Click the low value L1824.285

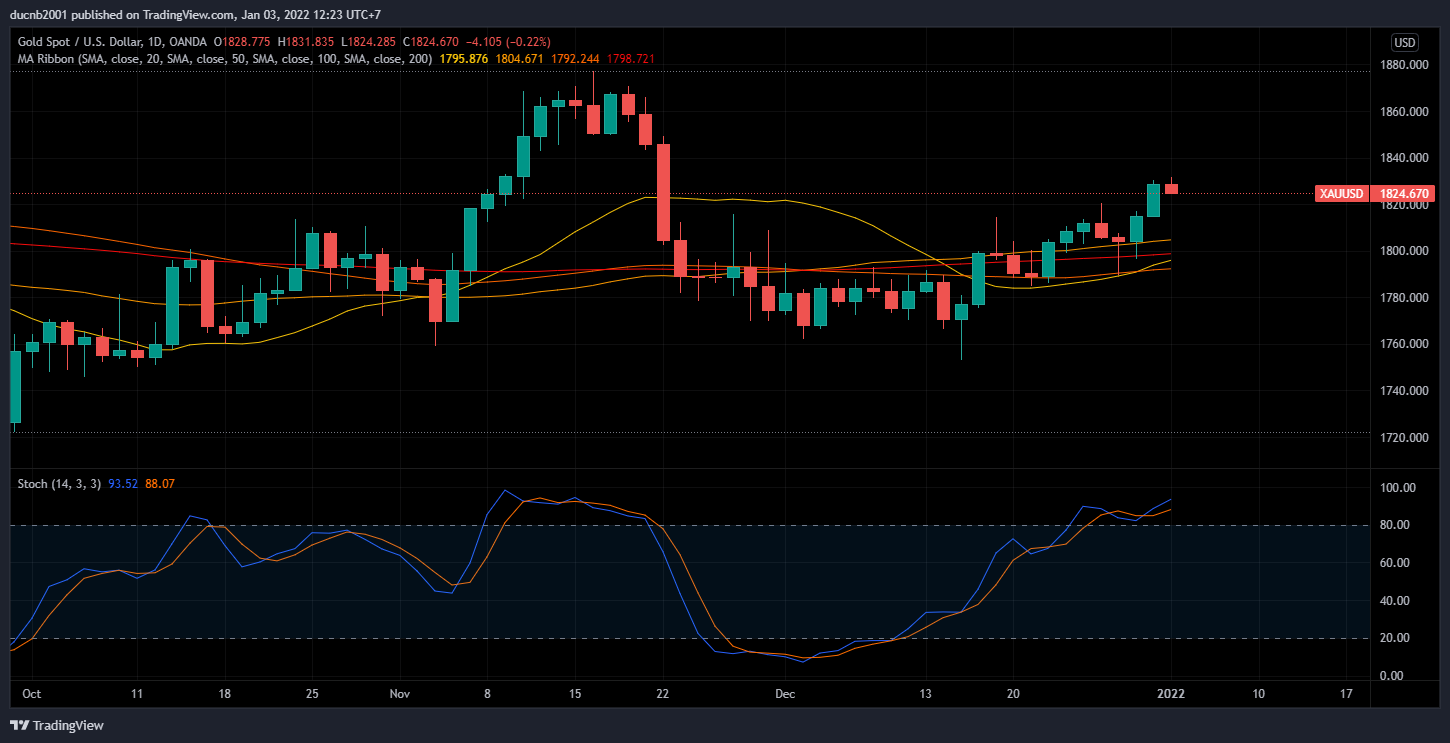coord(368,42)
